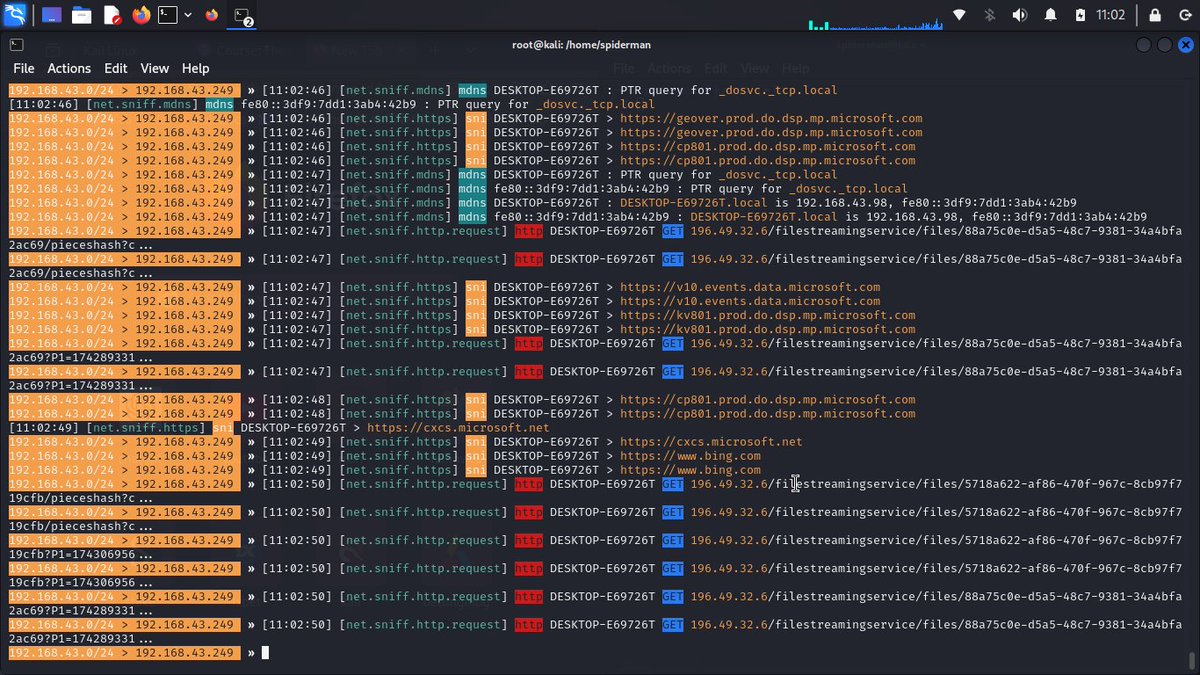Open the View menu of the terminal
Screen dimensions: 1200x675
pyautogui.click(x=154, y=68)
